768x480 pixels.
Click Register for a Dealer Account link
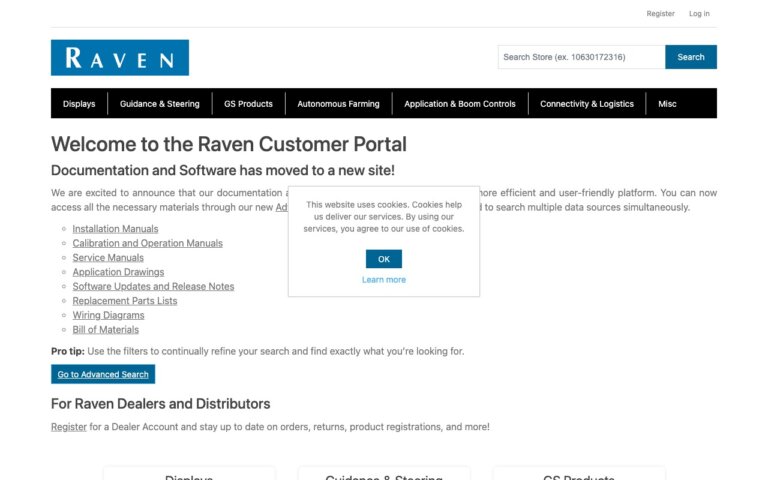pos(69,427)
